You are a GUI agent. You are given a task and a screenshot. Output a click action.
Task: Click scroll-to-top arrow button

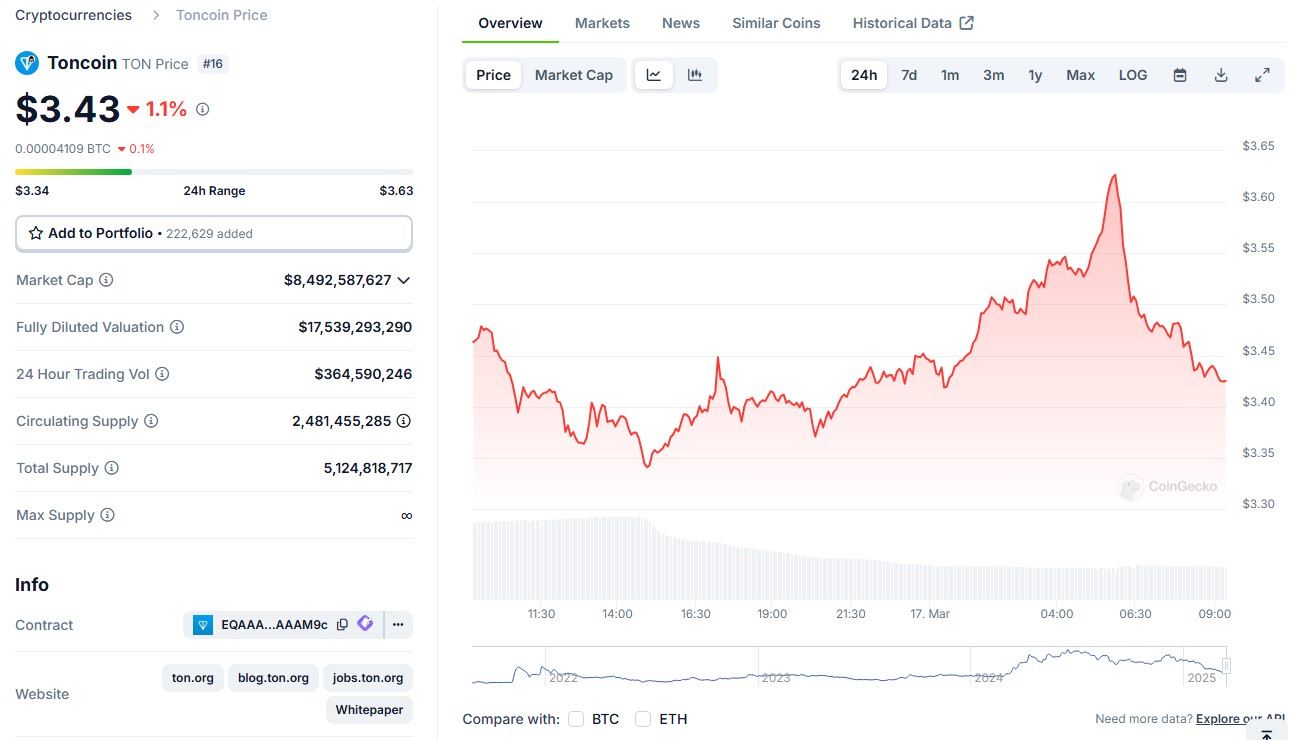[1267, 733]
